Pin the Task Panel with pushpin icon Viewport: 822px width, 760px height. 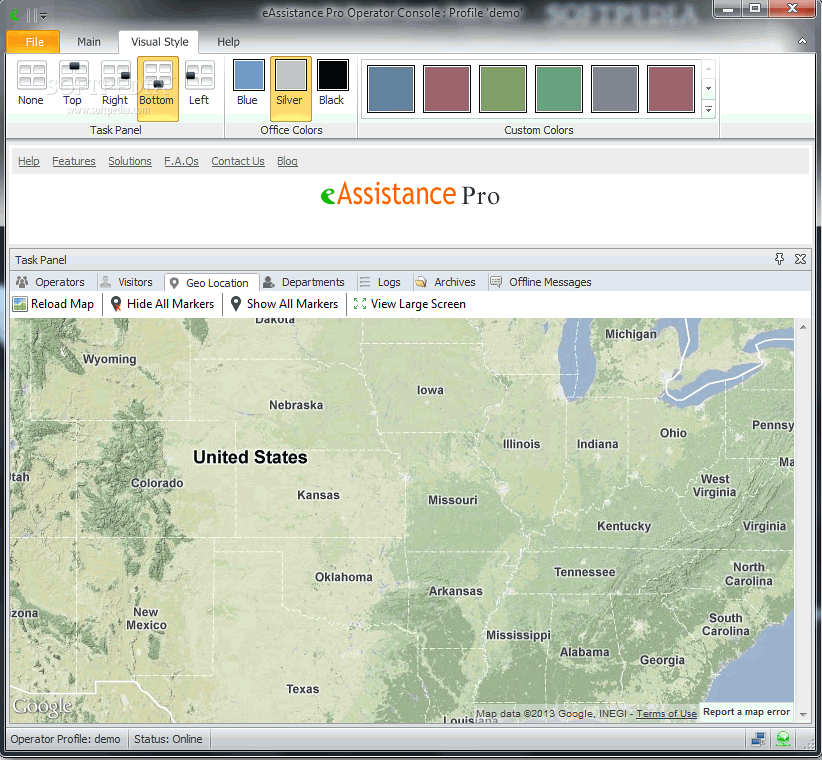tap(780, 259)
